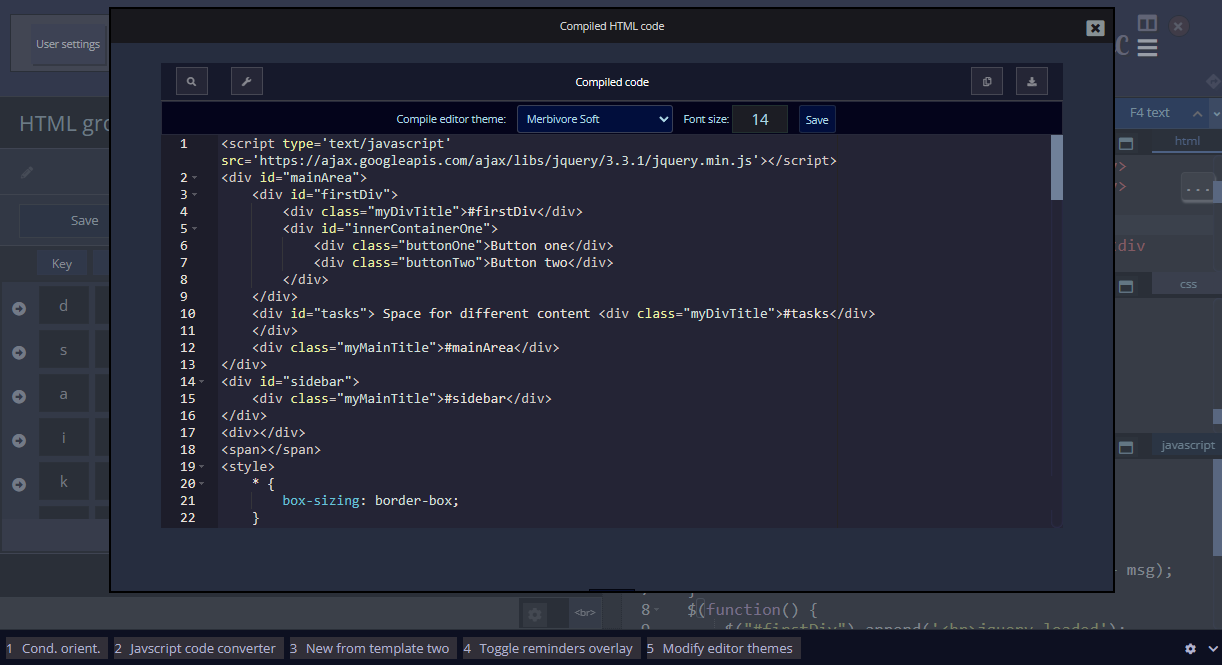This screenshot has width=1222, height=665.
Task: Focus the Font size input field
Action: pos(760,119)
